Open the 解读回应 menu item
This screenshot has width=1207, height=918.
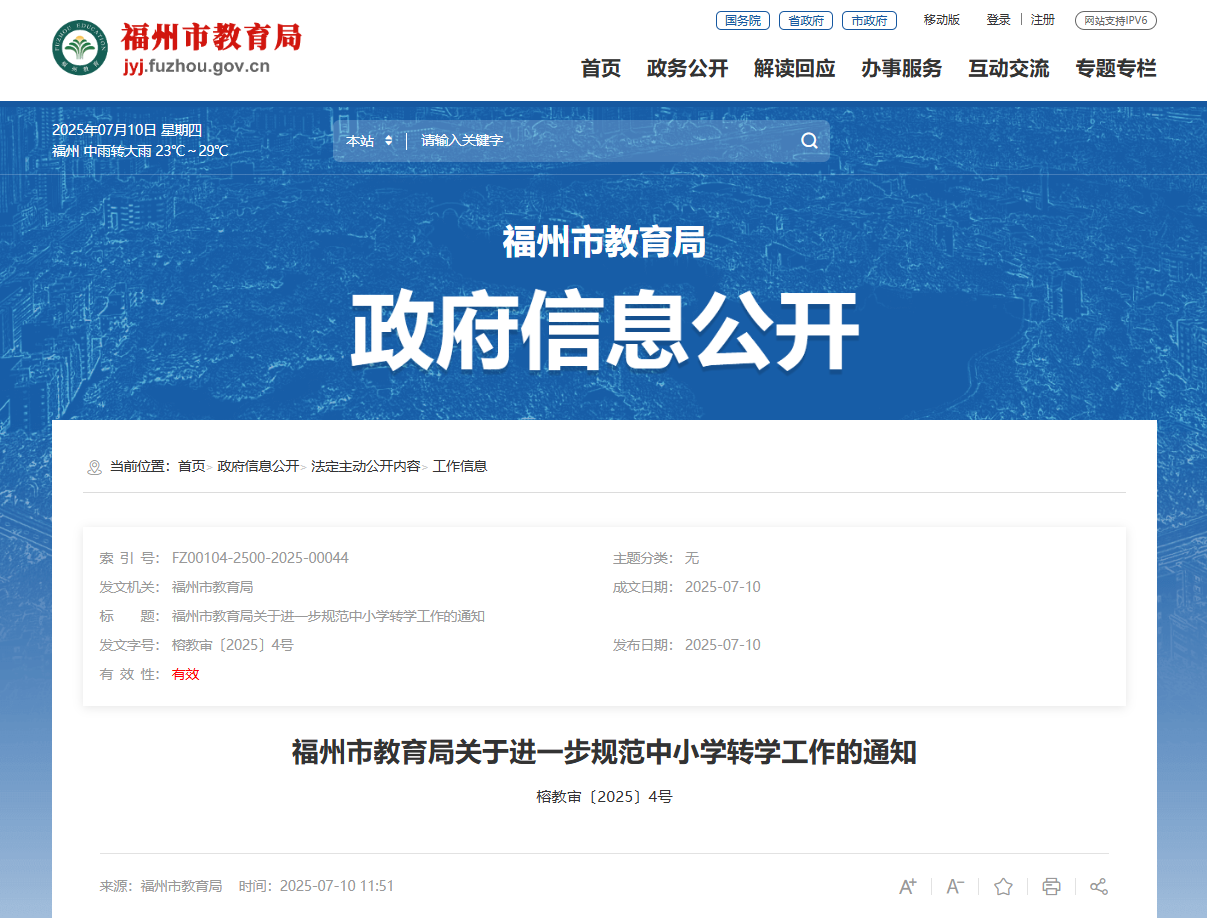pyautogui.click(x=795, y=68)
